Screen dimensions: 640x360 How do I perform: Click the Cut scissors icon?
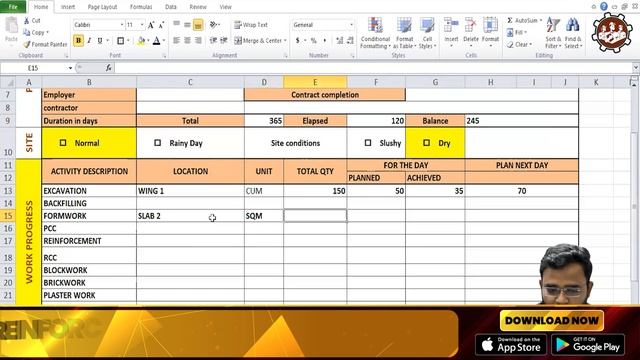click(x=27, y=20)
